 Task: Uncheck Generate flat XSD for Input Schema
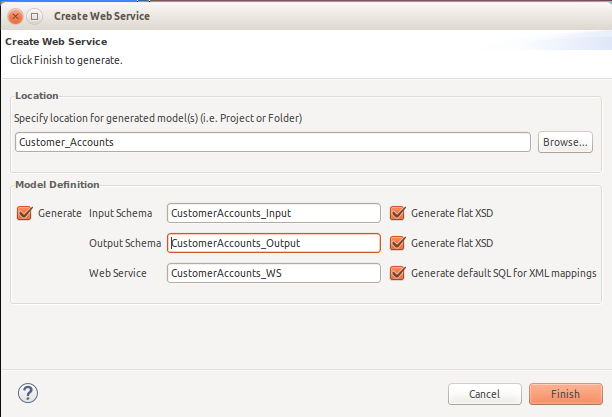pyautogui.click(x=398, y=213)
